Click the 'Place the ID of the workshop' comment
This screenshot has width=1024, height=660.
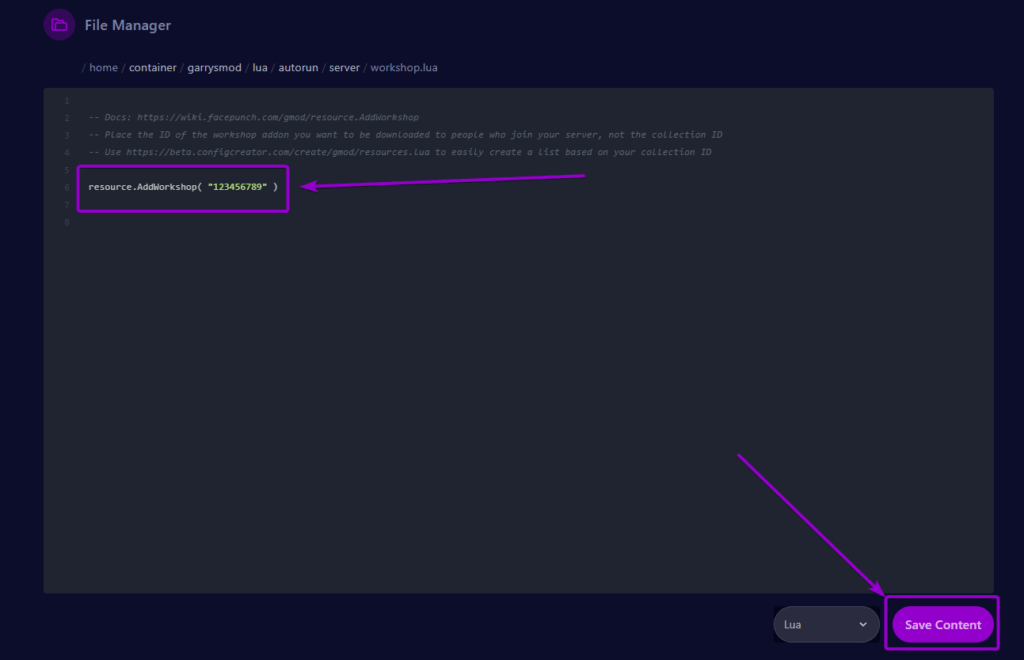point(405,134)
